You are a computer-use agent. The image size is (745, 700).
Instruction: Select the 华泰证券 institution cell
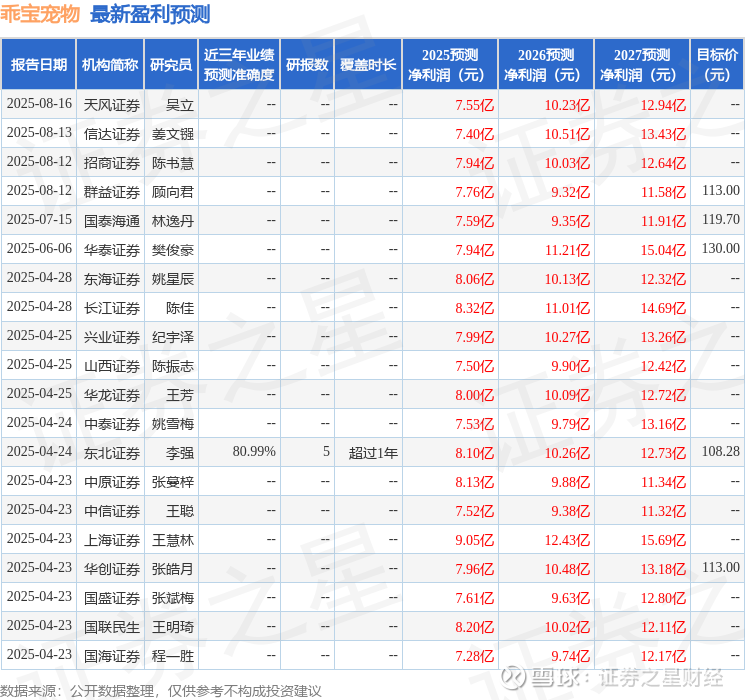tap(112, 250)
